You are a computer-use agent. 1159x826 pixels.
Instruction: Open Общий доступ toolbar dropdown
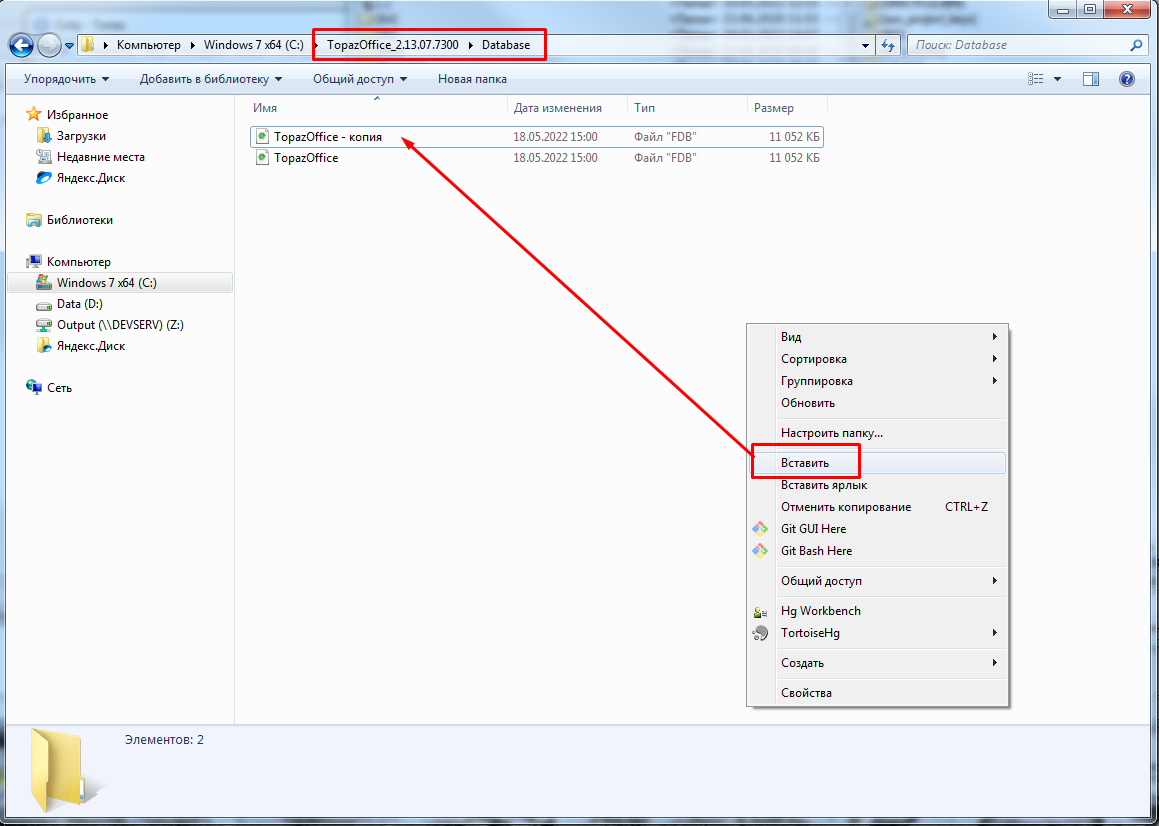click(x=360, y=79)
